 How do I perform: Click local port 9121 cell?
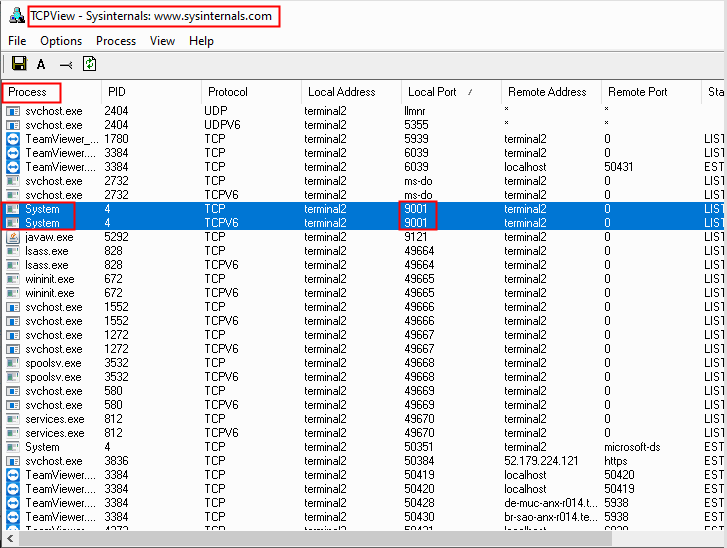point(415,237)
